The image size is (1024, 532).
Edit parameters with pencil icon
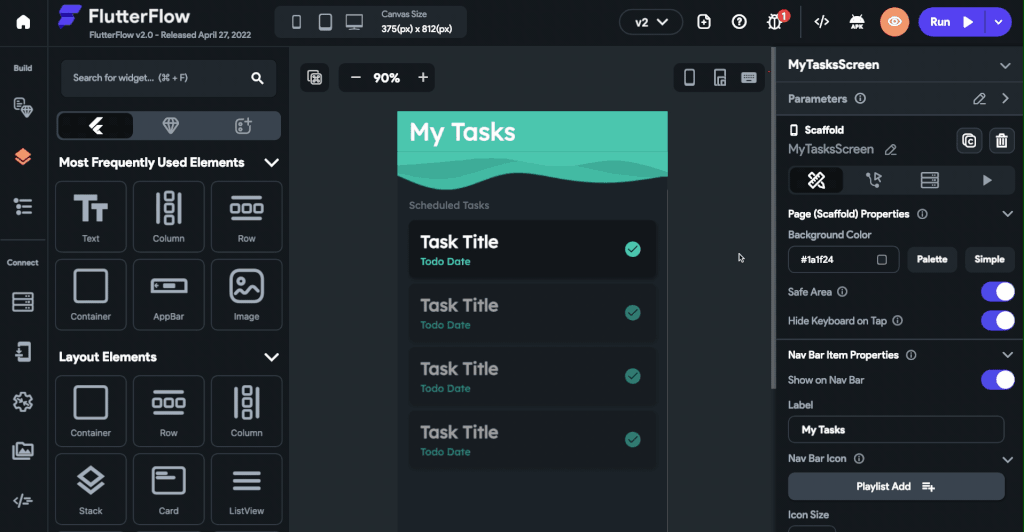979,99
